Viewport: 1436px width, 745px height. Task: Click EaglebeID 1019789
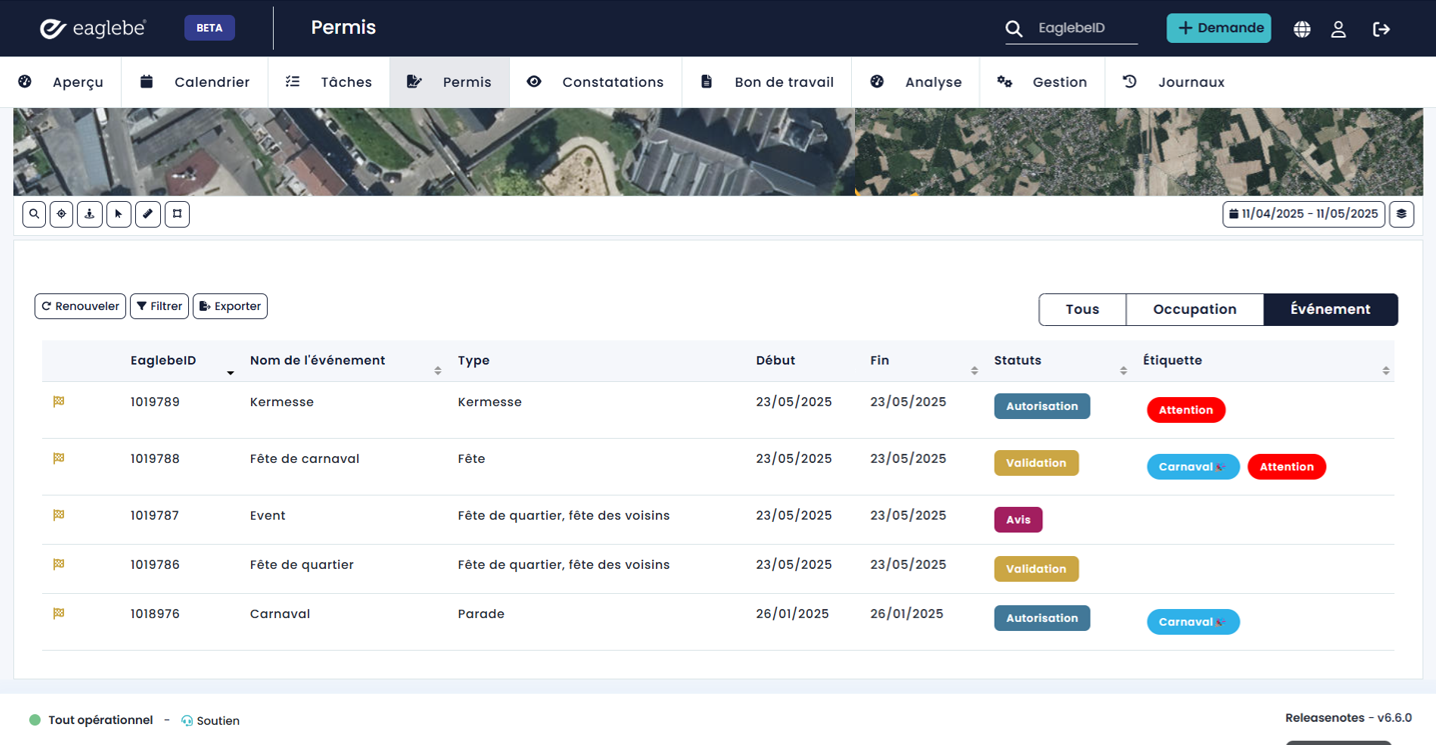point(155,402)
